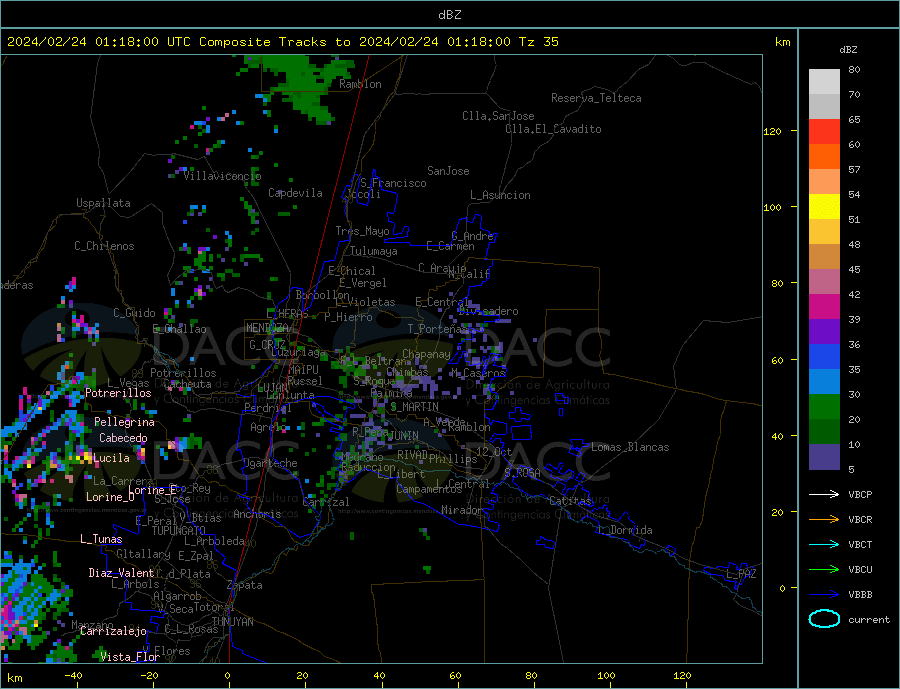The width and height of the screenshot is (900, 689).
Task: Pick the white top swatch in the dBZ scale
Action: point(824,82)
